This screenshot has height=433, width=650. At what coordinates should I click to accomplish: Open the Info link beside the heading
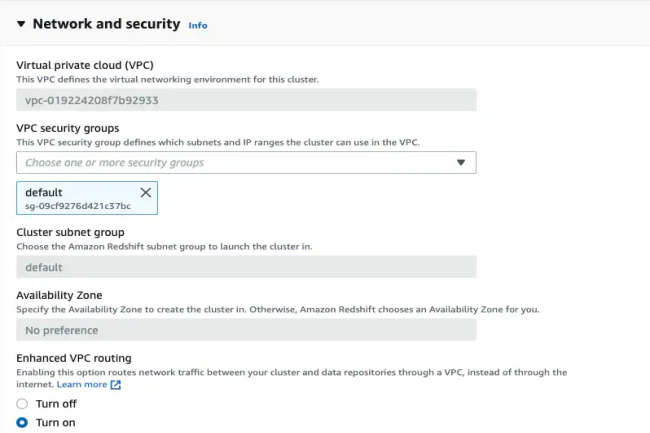pos(198,25)
